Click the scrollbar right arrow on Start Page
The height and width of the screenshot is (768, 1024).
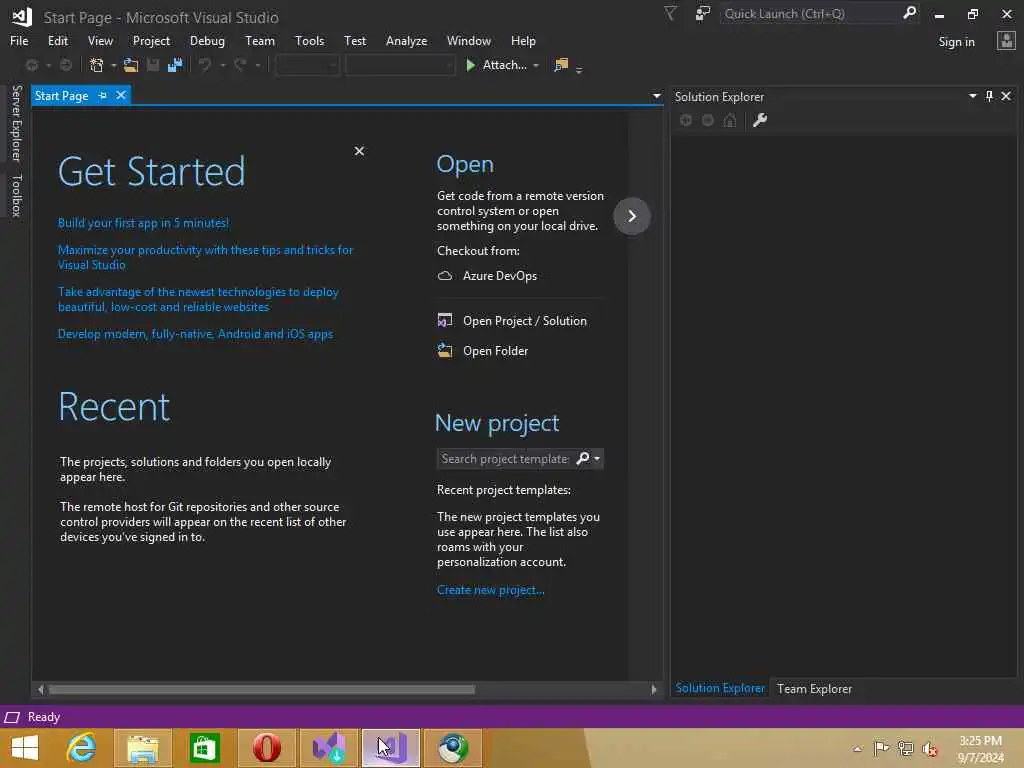pyautogui.click(x=654, y=689)
